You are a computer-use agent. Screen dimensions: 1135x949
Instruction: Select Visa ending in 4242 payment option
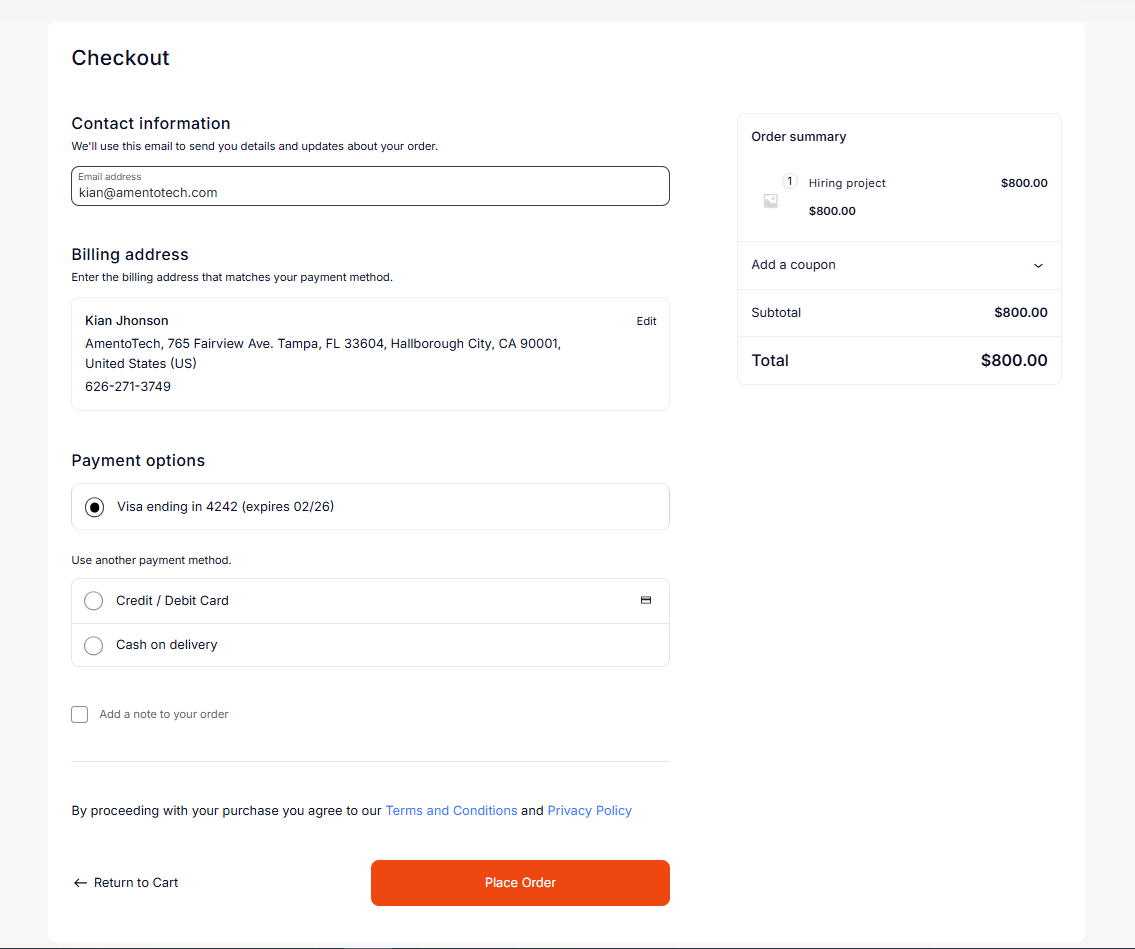[x=95, y=507]
